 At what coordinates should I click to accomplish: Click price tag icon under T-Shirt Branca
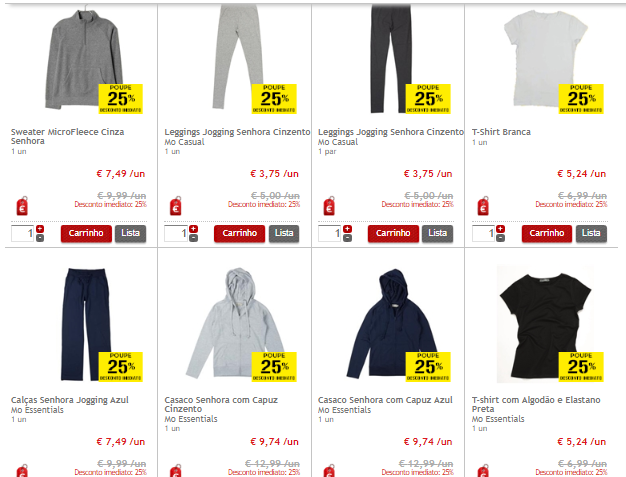click(483, 206)
